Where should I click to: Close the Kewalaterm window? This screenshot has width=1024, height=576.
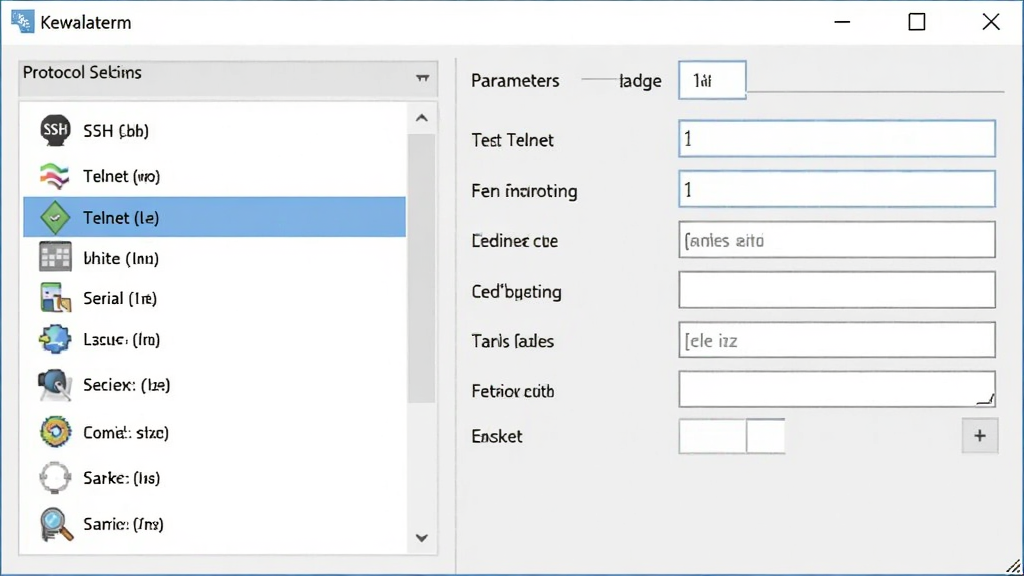tap(991, 22)
